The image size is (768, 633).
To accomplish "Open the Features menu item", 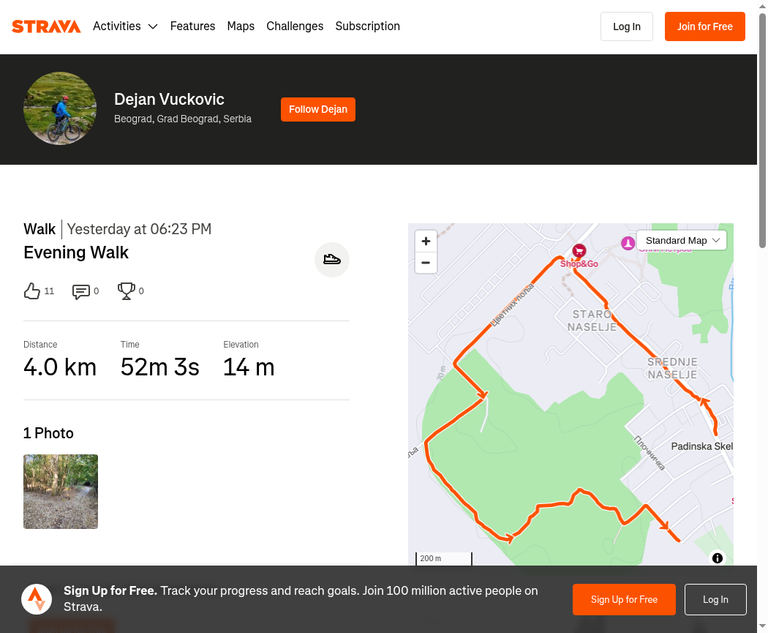I will (192, 26).
